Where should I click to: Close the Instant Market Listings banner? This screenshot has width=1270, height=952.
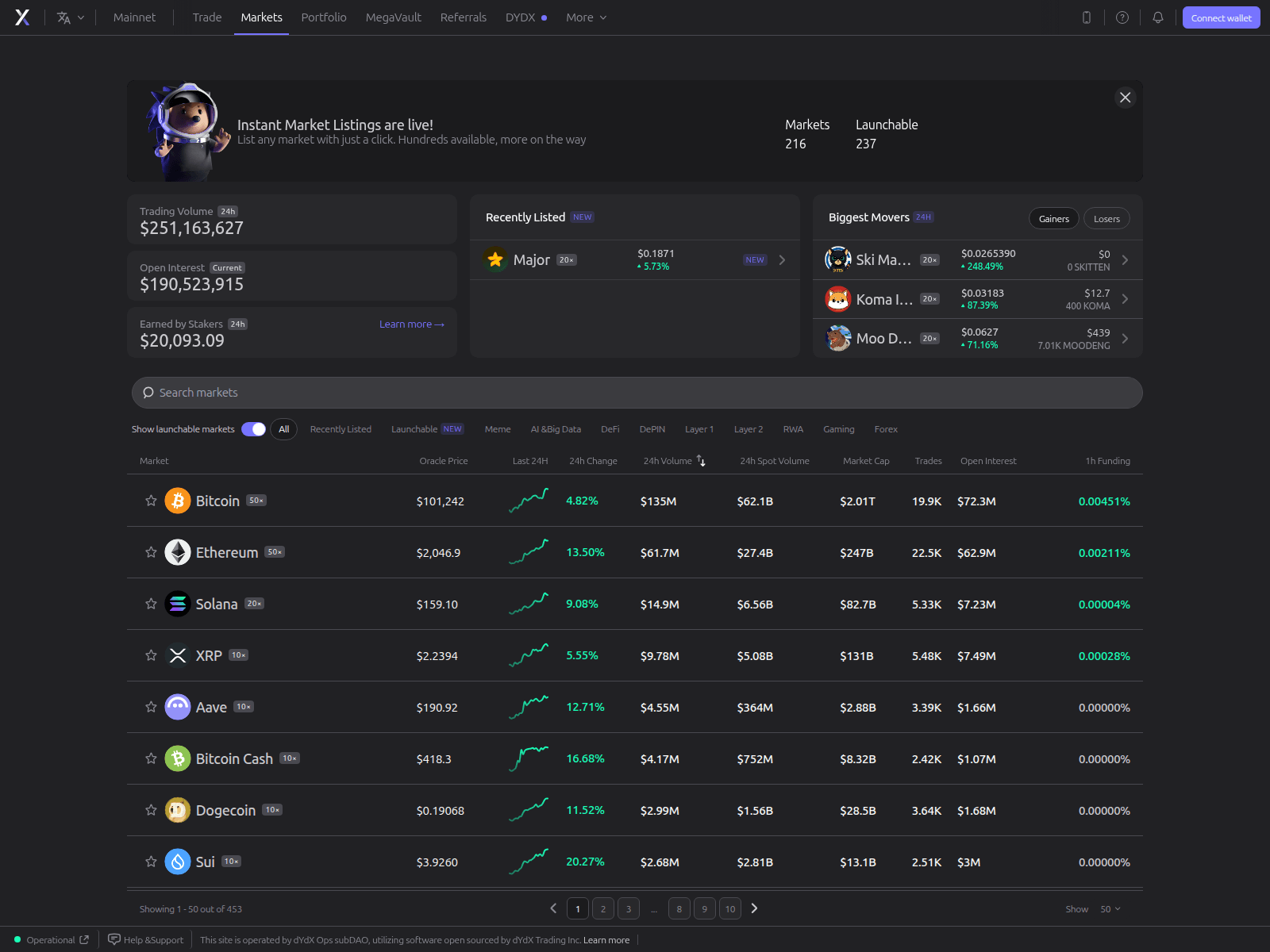(x=1125, y=98)
